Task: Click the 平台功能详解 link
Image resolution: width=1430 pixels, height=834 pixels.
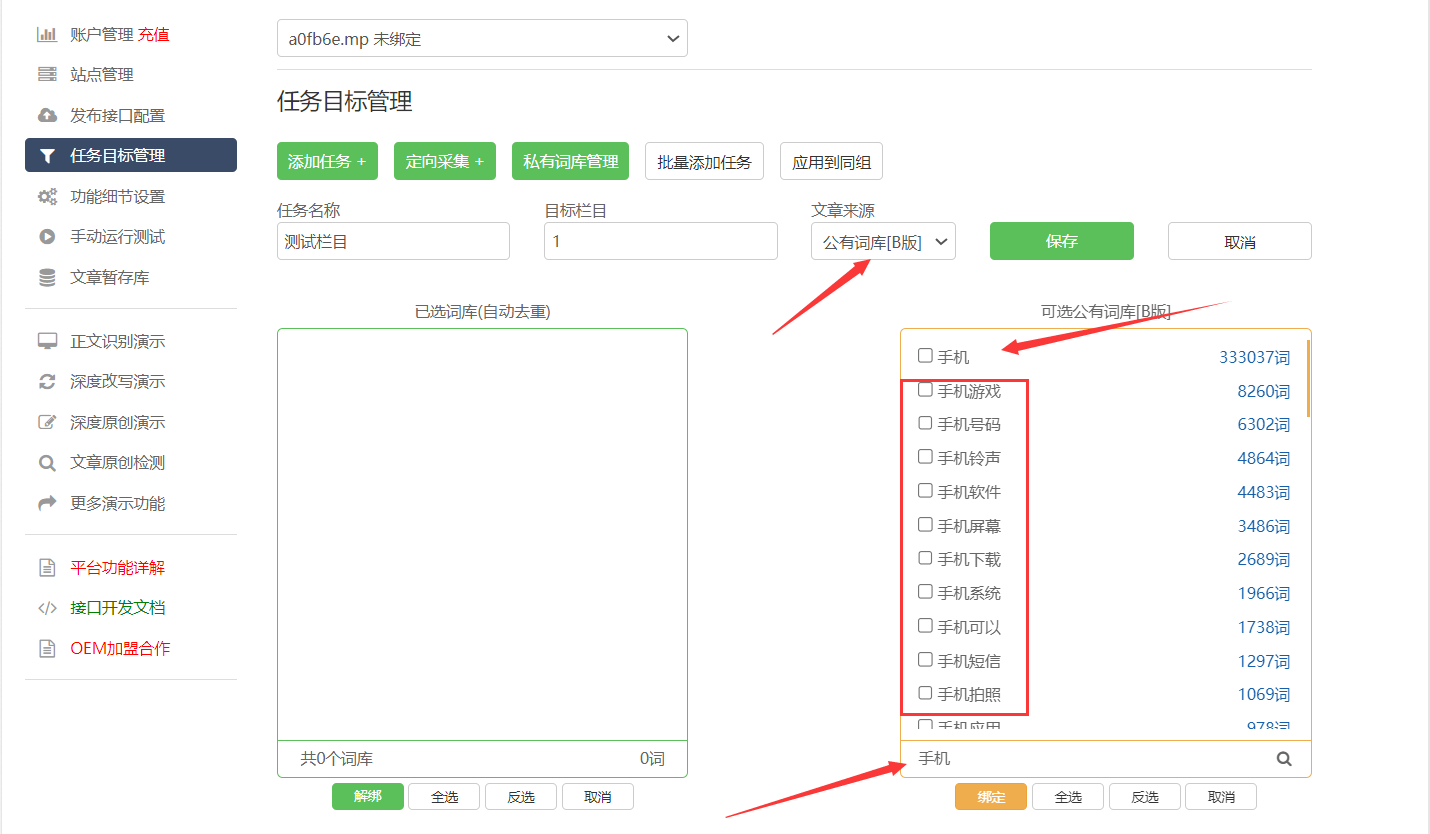Action: 117,568
